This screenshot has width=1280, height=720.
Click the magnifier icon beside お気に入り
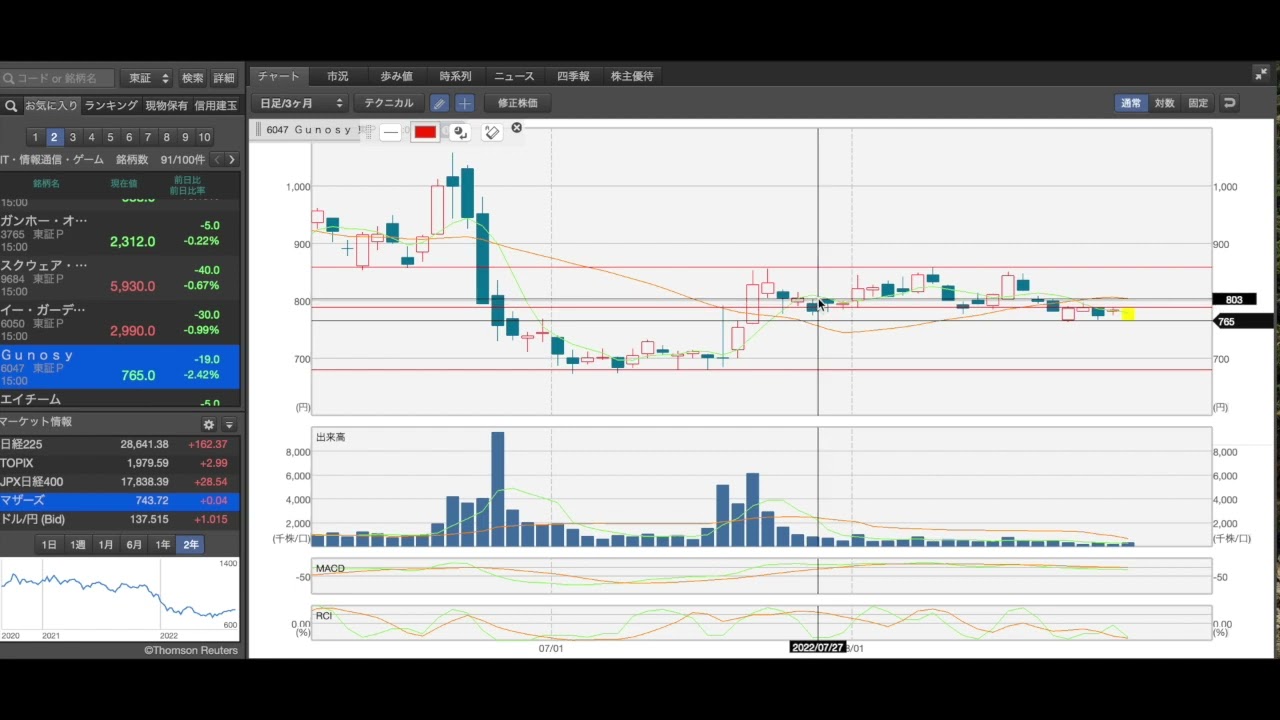(11, 106)
